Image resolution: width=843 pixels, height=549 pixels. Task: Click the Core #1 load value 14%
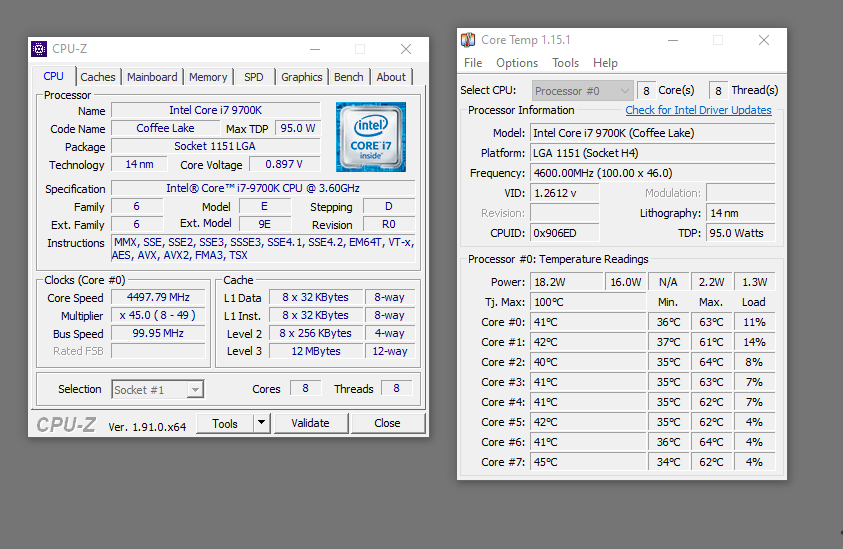(754, 342)
